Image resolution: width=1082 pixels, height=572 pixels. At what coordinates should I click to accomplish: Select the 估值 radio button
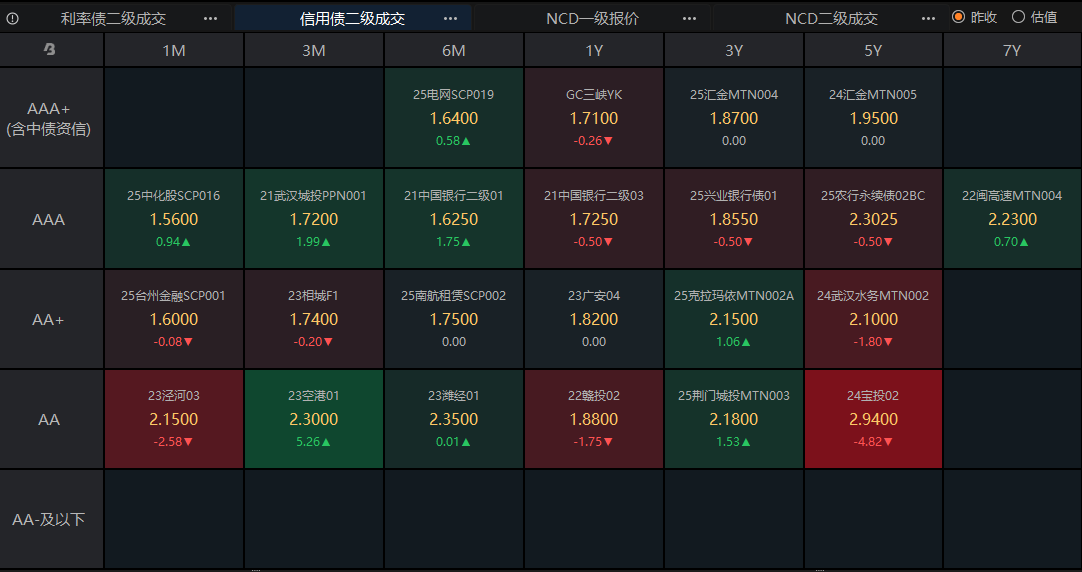[1019, 17]
